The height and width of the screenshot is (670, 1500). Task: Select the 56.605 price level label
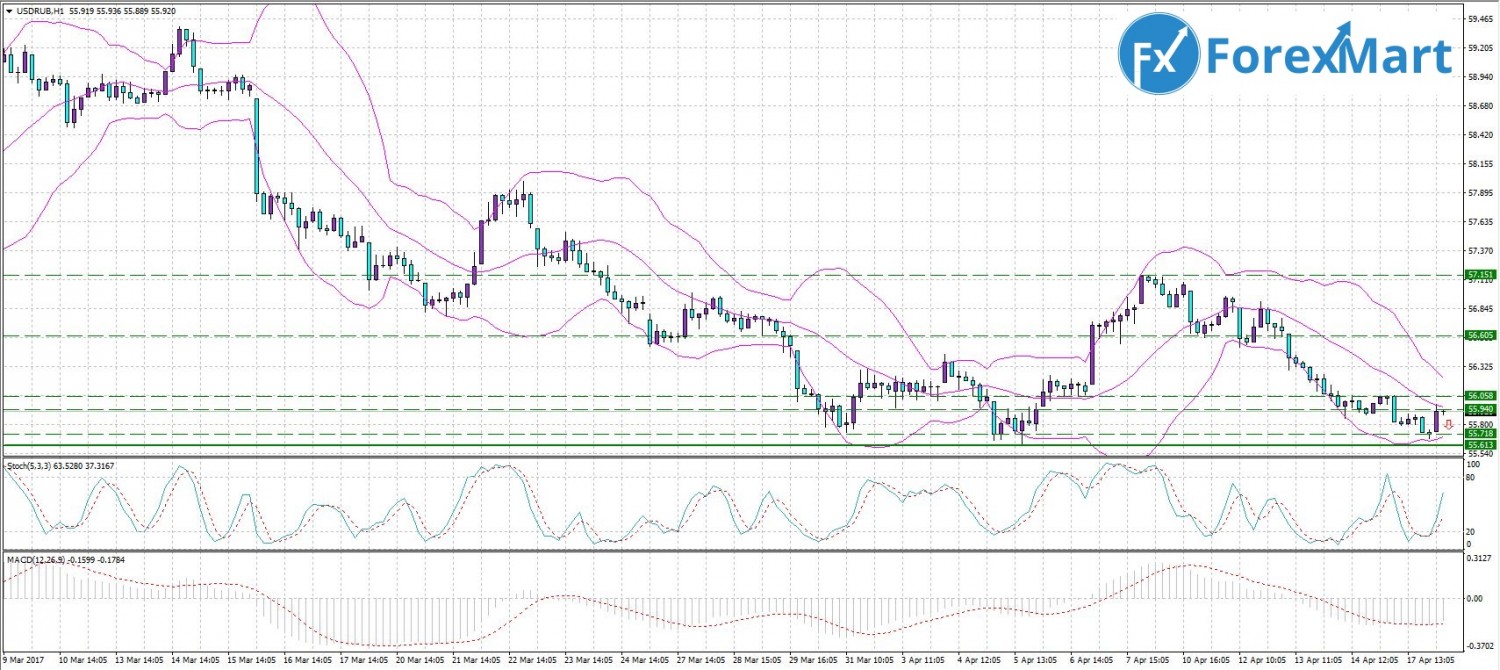1480,336
